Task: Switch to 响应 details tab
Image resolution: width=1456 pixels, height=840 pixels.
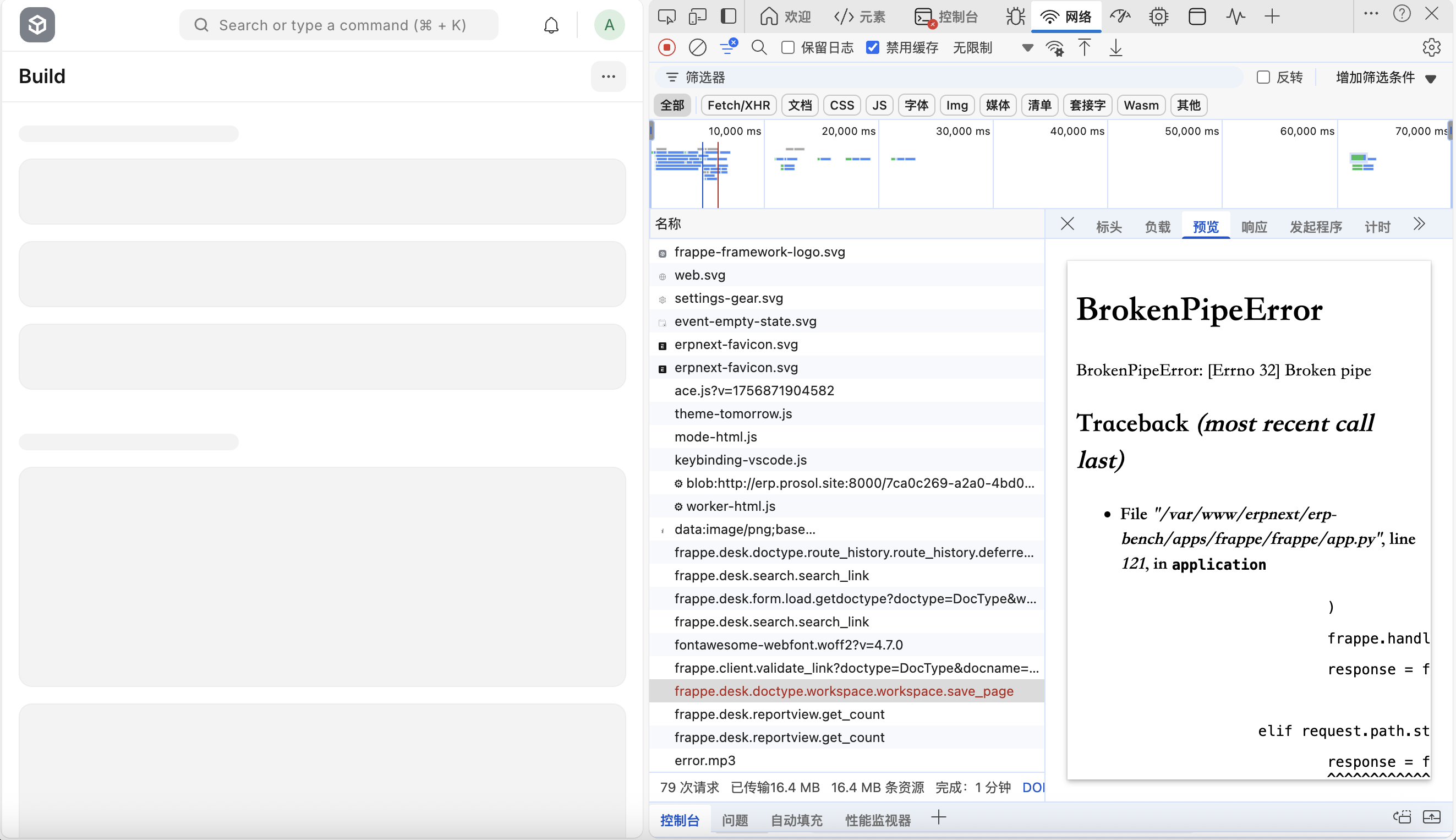Action: point(1254,227)
